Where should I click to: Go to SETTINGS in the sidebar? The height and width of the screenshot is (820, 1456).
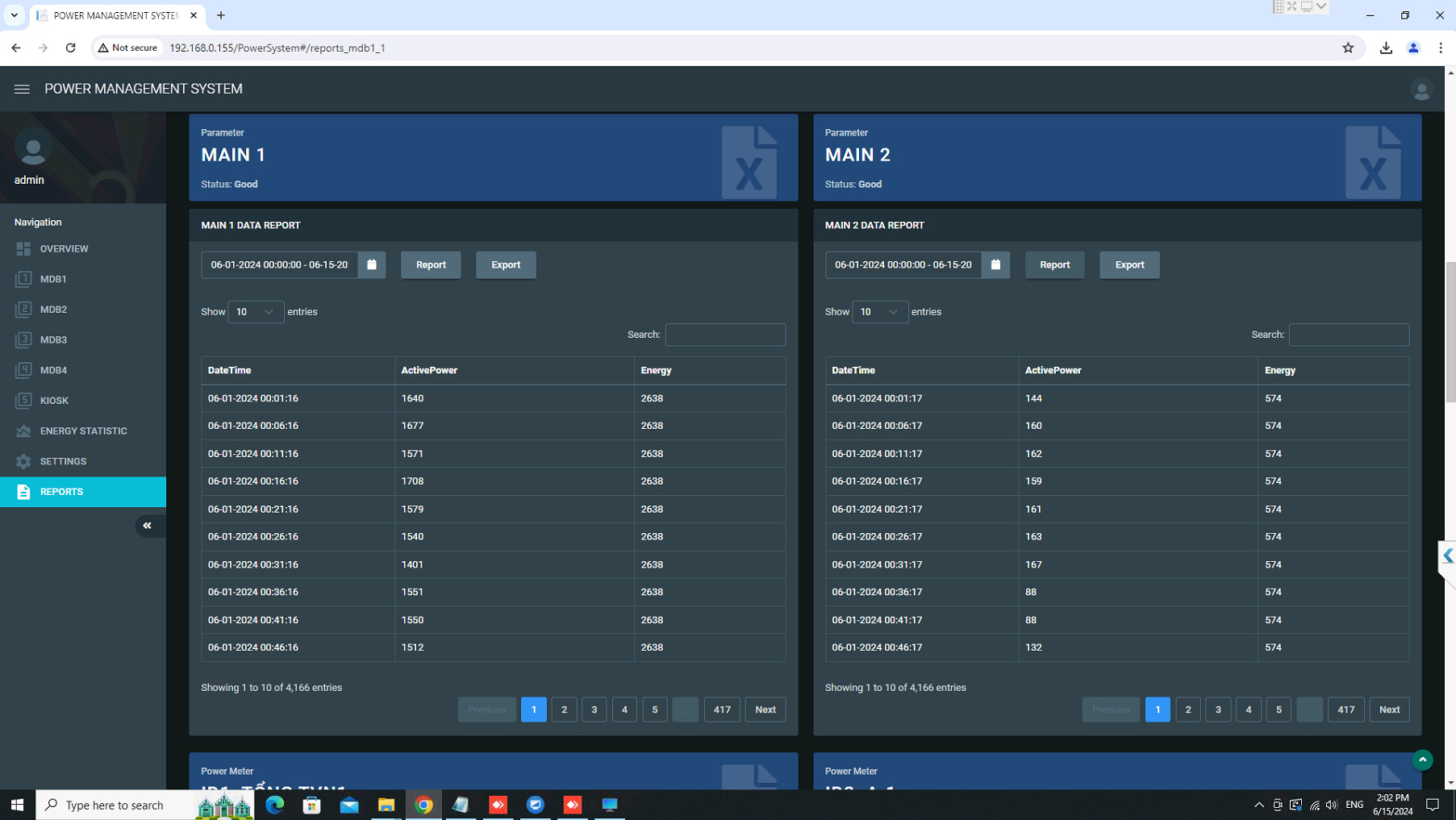[x=63, y=461]
